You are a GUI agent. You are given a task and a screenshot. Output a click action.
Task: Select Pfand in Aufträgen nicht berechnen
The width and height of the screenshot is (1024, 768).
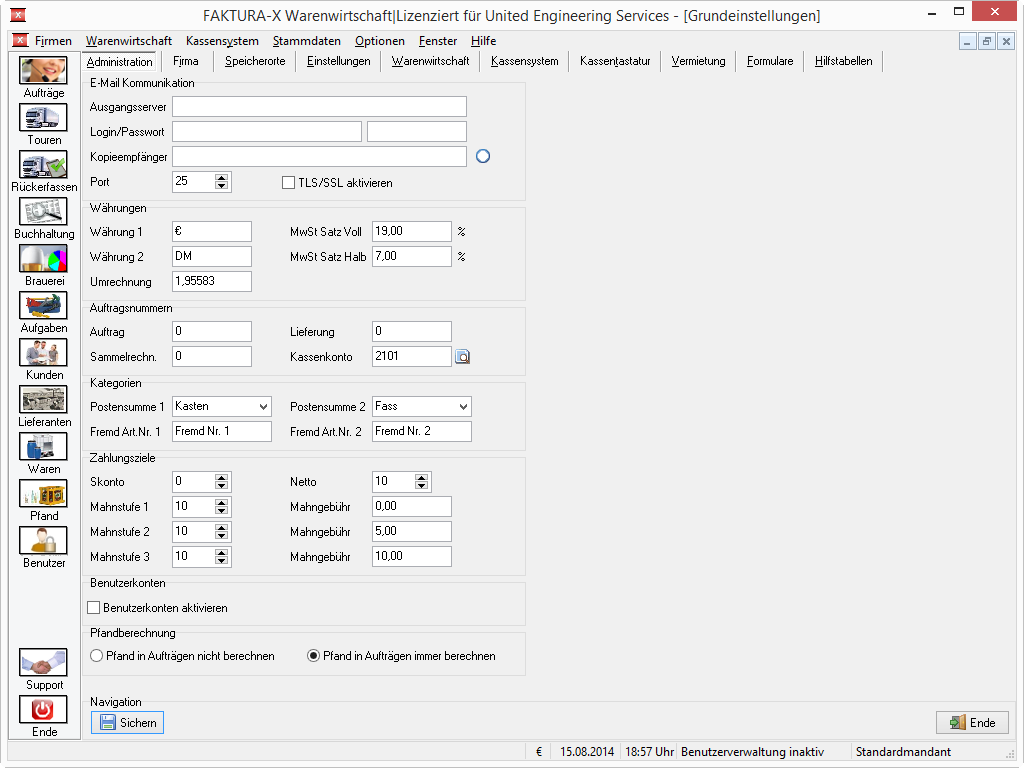coord(97,656)
